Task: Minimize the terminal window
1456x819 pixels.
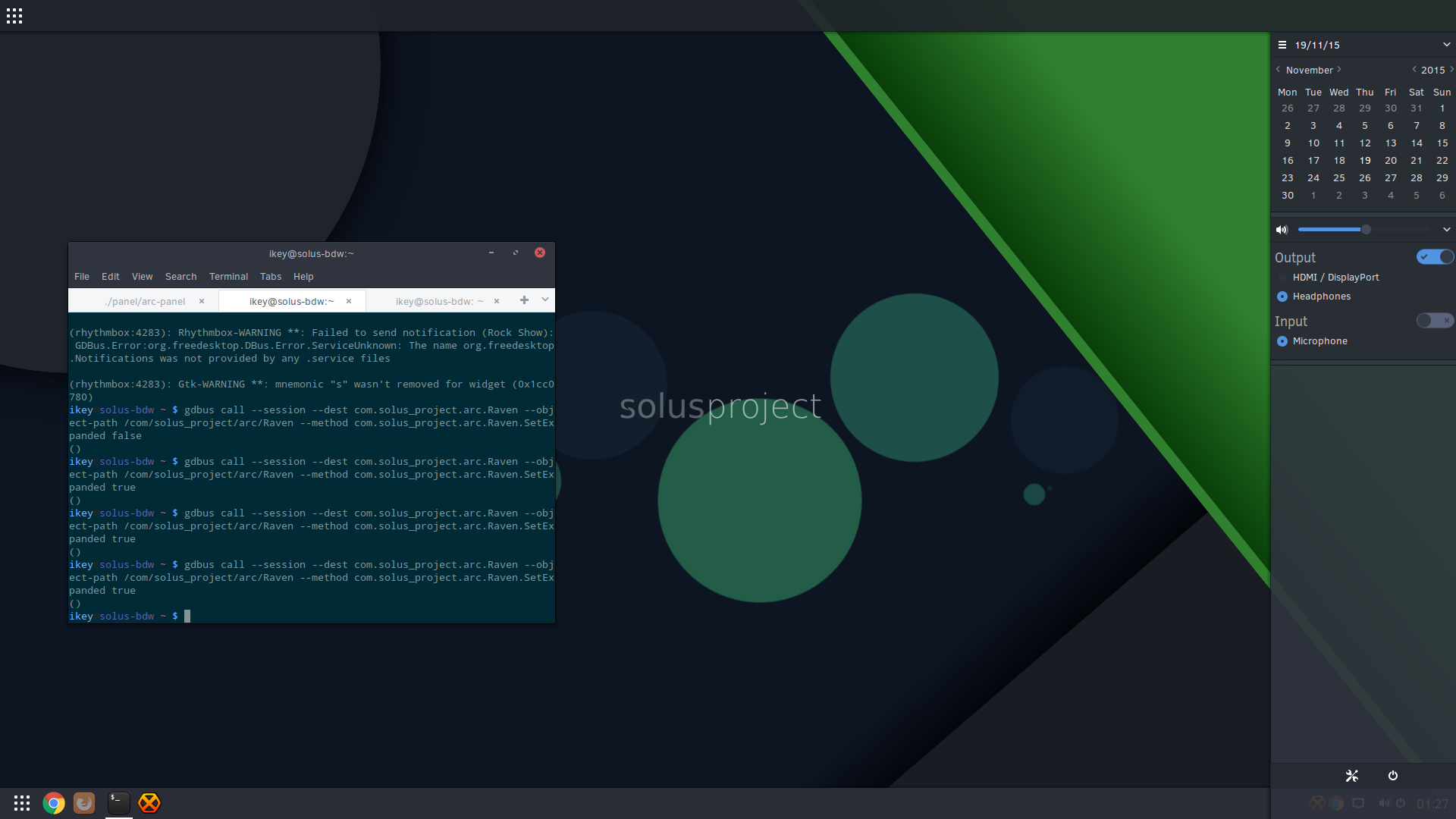Action: [x=491, y=253]
